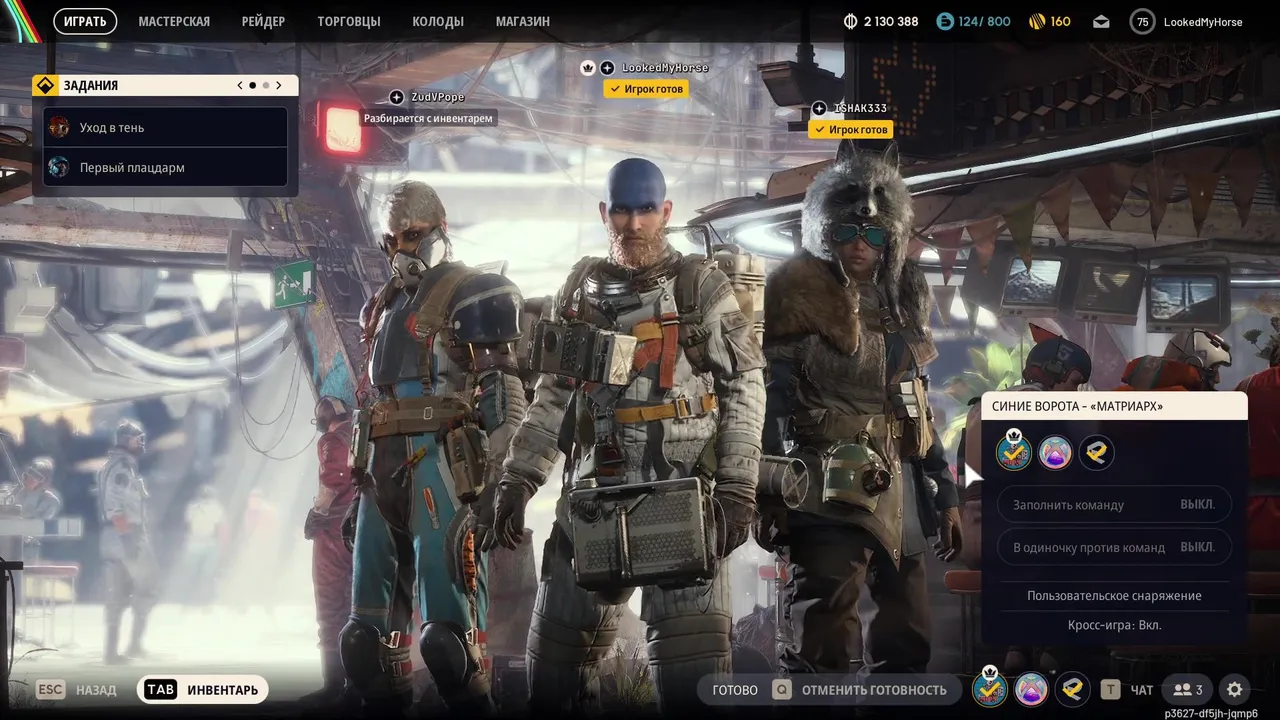
Task: Click plus icon next to ISHAK333
Action: [819, 108]
